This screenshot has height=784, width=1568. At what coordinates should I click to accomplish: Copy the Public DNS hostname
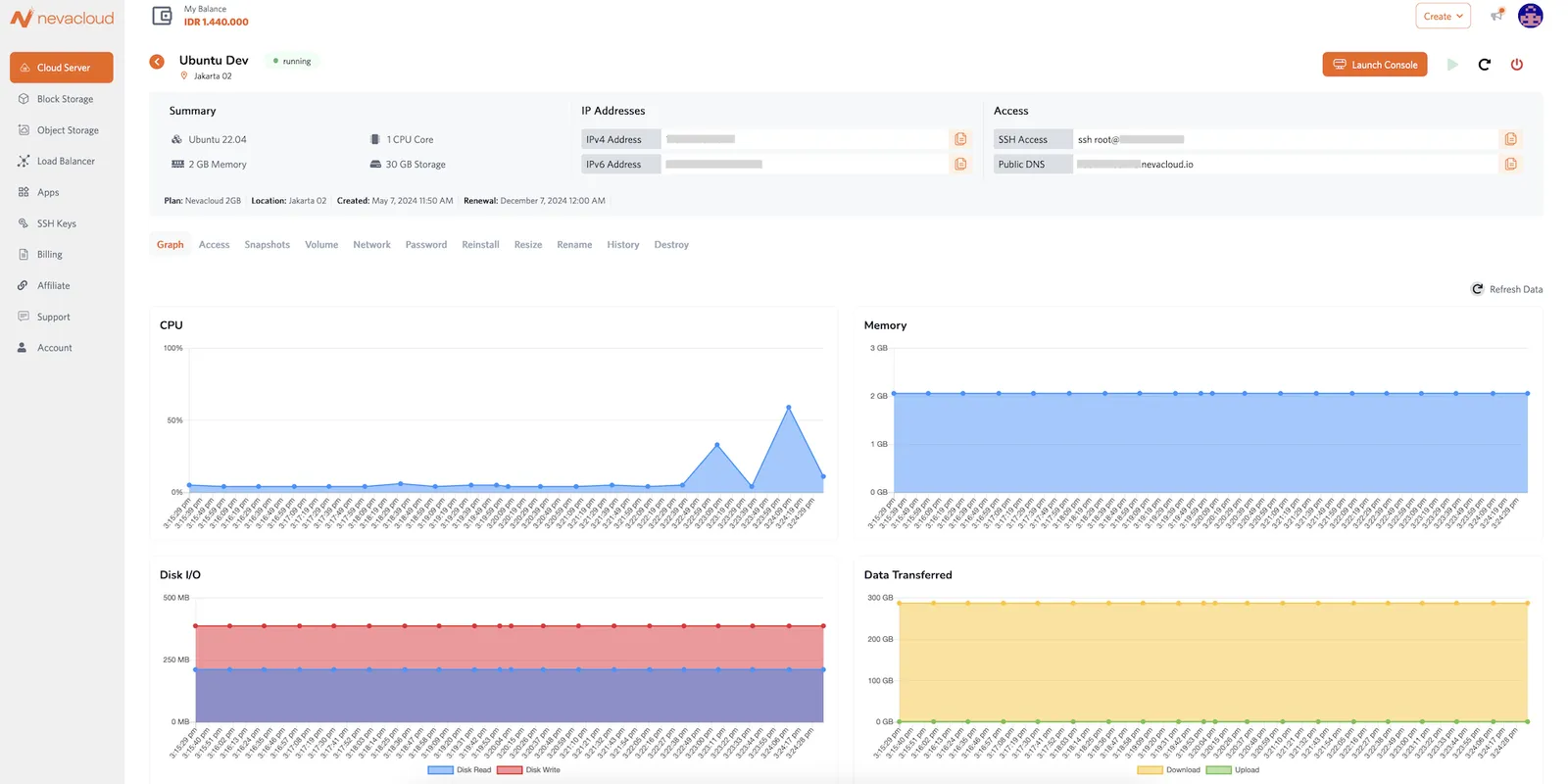pos(1510,164)
